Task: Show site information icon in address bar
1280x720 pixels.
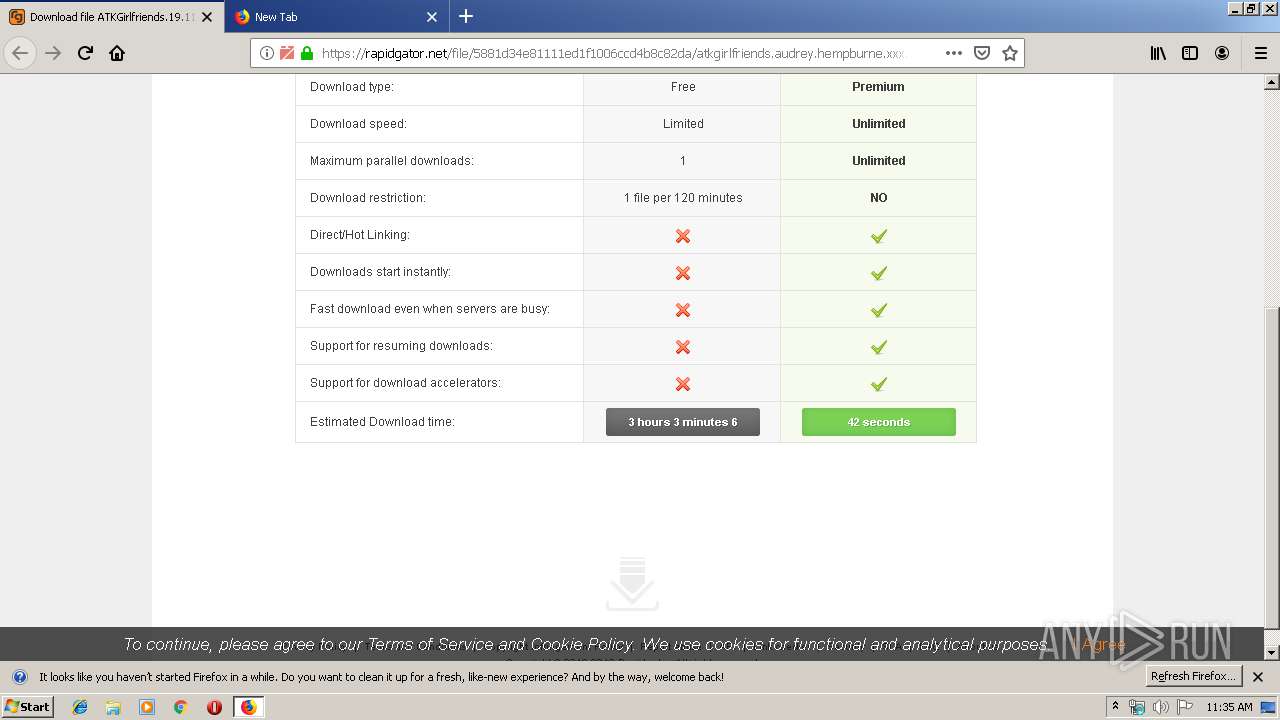Action: point(267,53)
